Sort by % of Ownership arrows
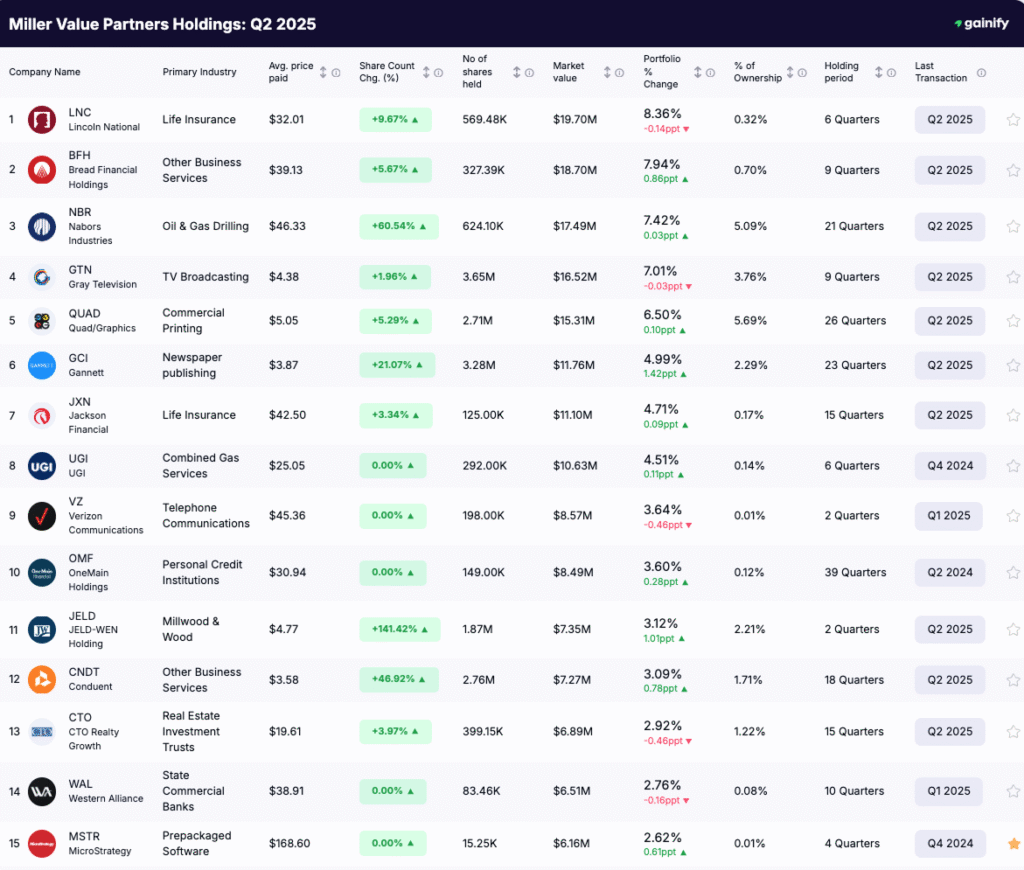1024x870 pixels. 790,72
